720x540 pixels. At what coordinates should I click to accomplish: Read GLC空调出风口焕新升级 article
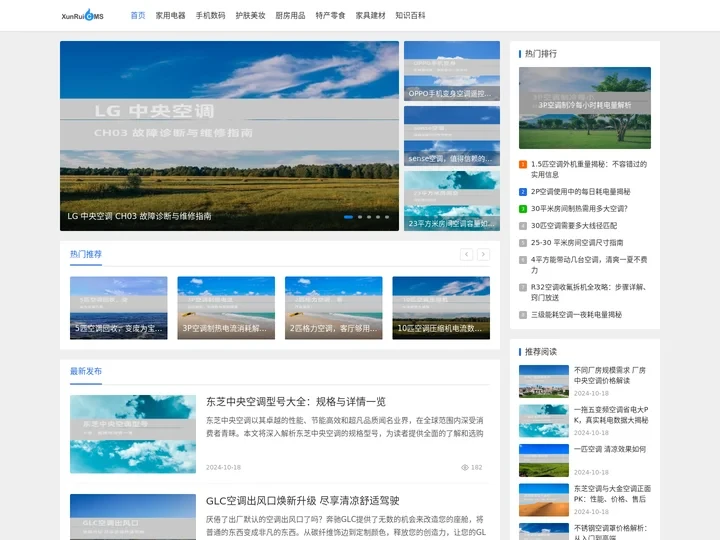point(302,500)
